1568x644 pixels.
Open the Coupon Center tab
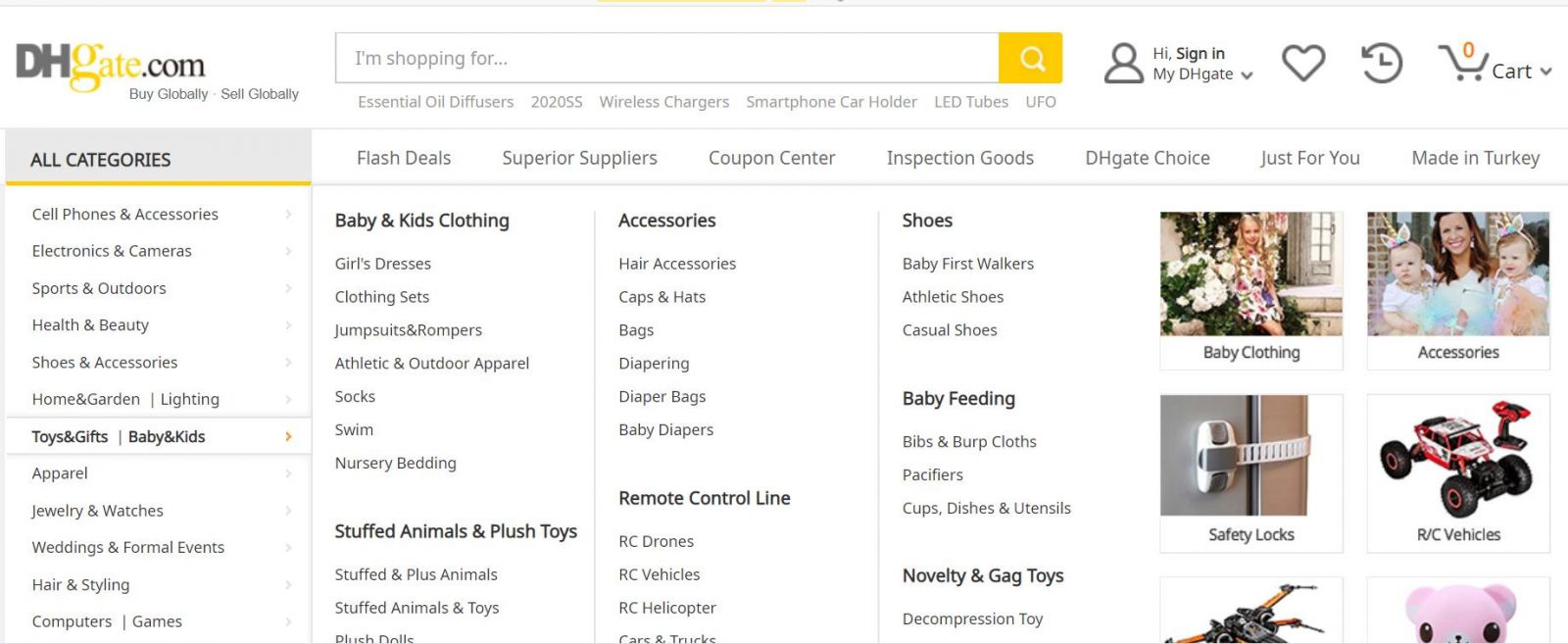click(x=771, y=158)
